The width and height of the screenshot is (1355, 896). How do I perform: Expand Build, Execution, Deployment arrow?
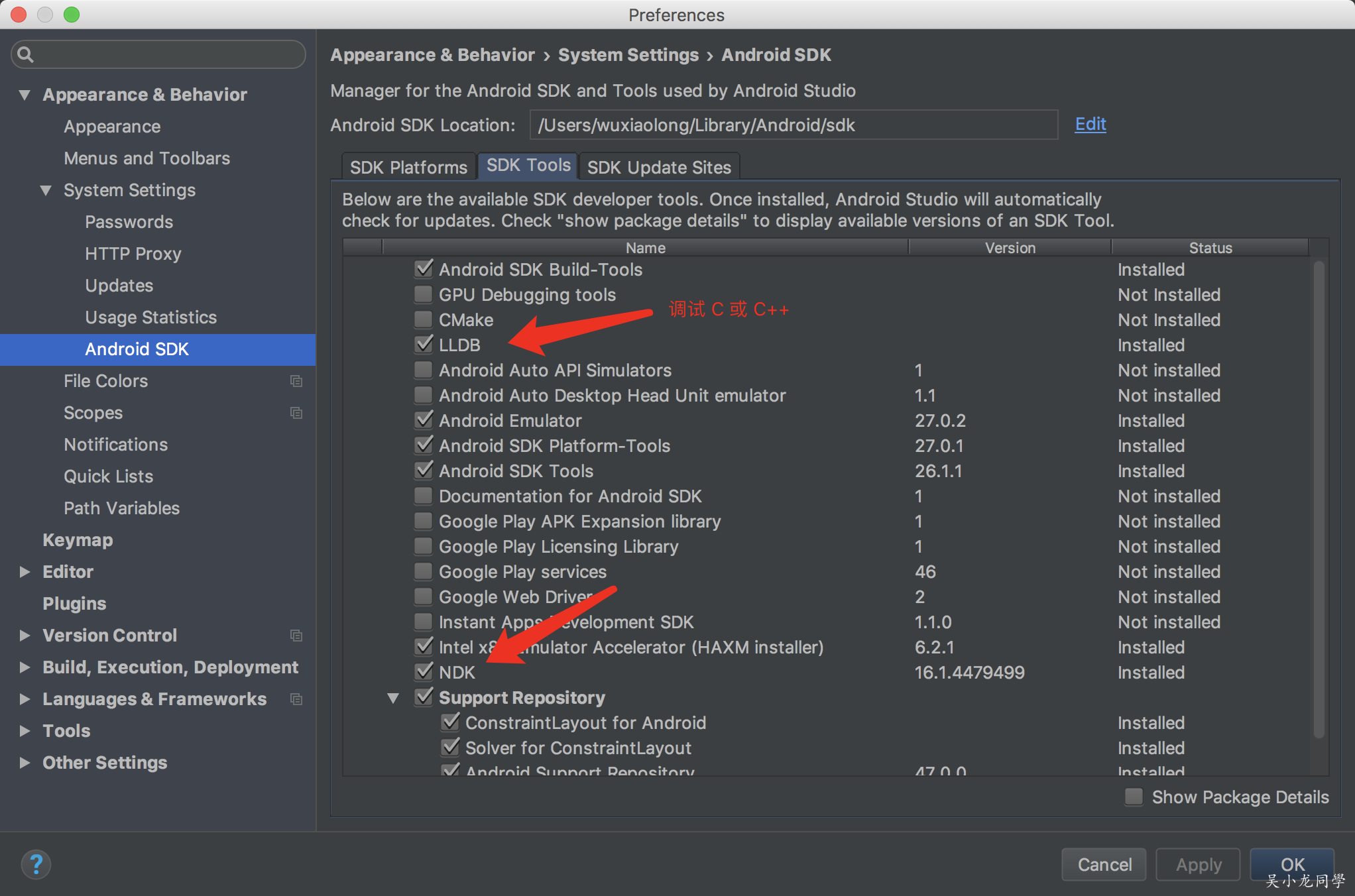[x=25, y=667]
